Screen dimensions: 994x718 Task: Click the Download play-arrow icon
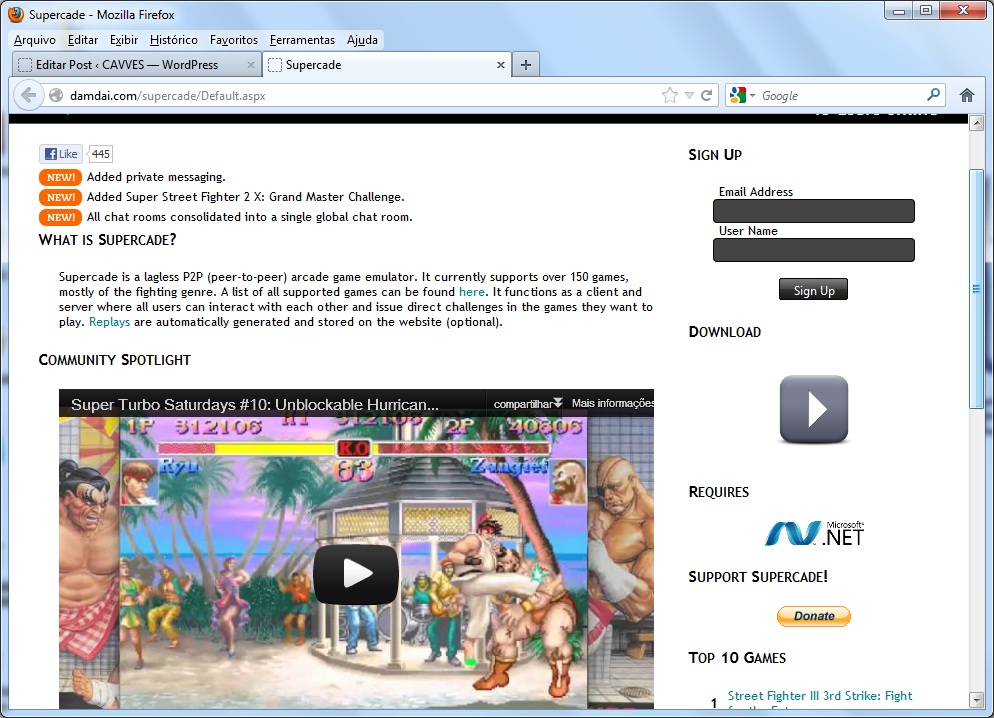click(813, 409)
